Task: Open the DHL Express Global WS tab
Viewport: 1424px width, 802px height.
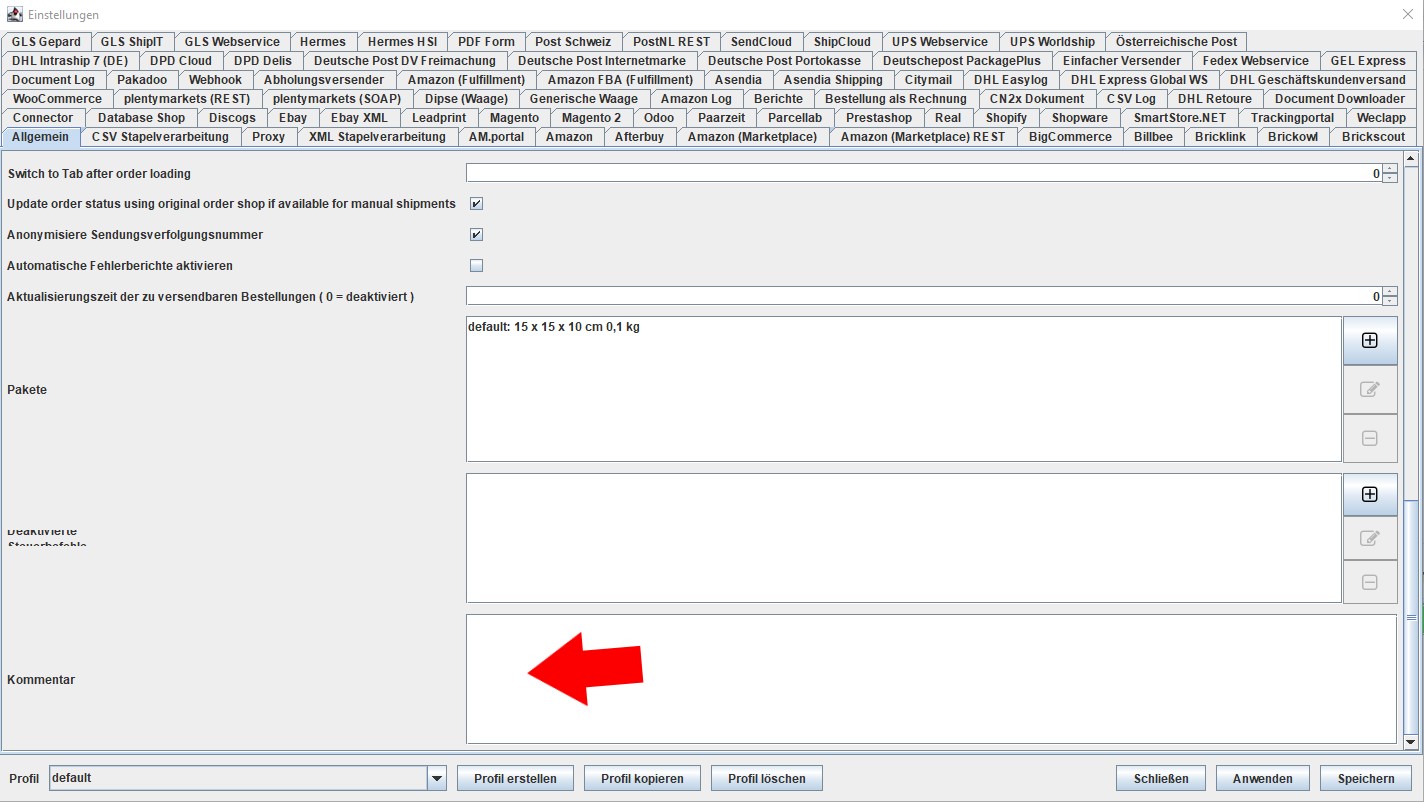Action: pyautogui.click(x=1139, y=80)
